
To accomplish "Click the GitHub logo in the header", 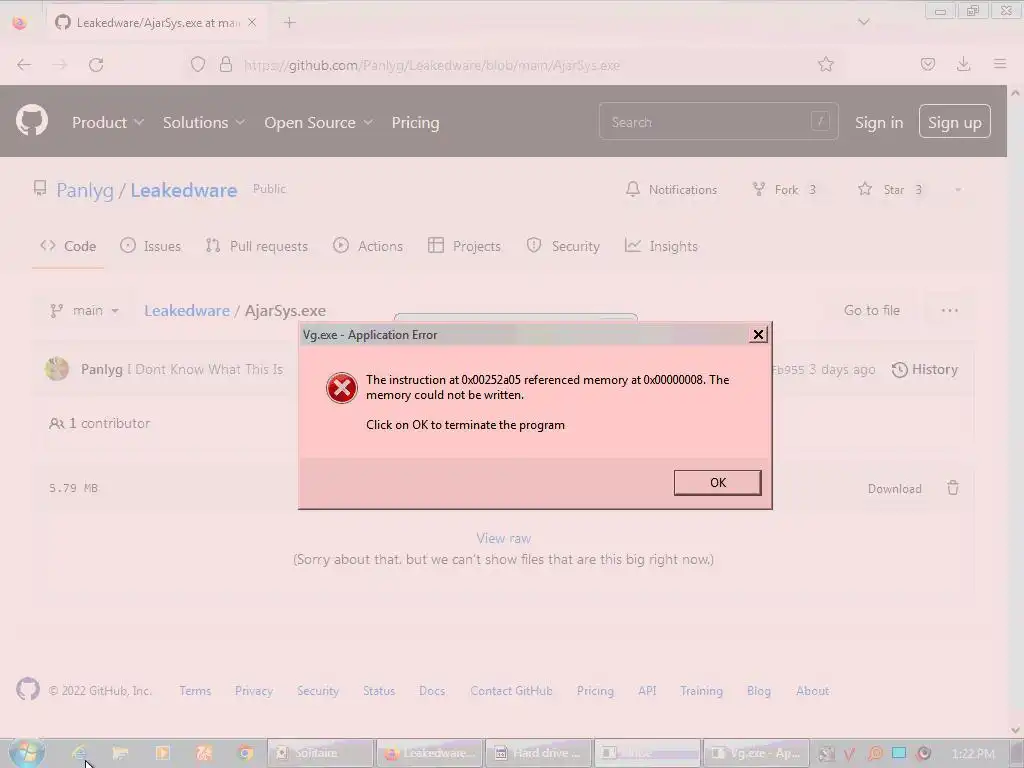I will [32, 121].
